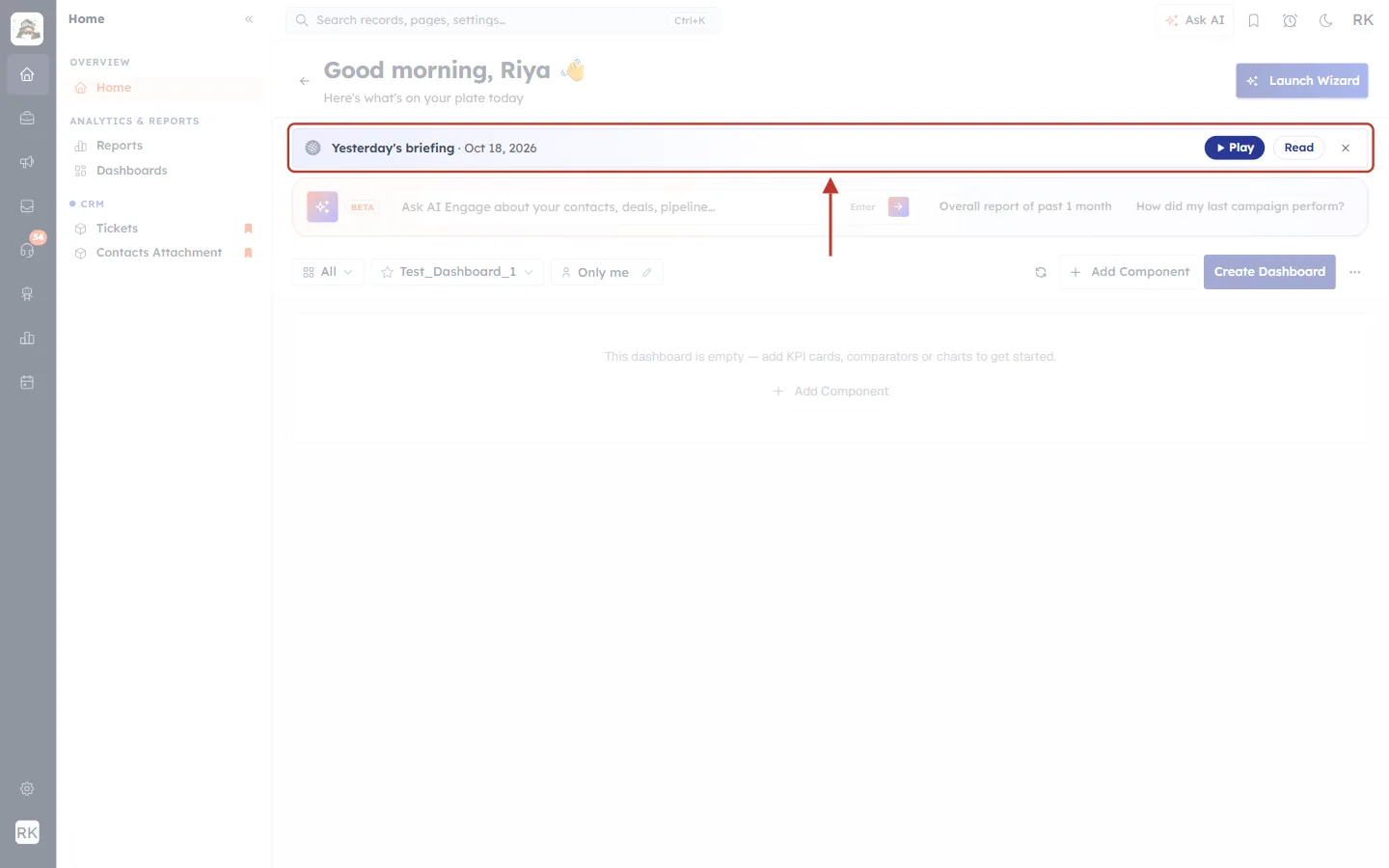1389x868 pixels.
Task: Toggle dark mode with moon icon
Action: pos(1326,20)
